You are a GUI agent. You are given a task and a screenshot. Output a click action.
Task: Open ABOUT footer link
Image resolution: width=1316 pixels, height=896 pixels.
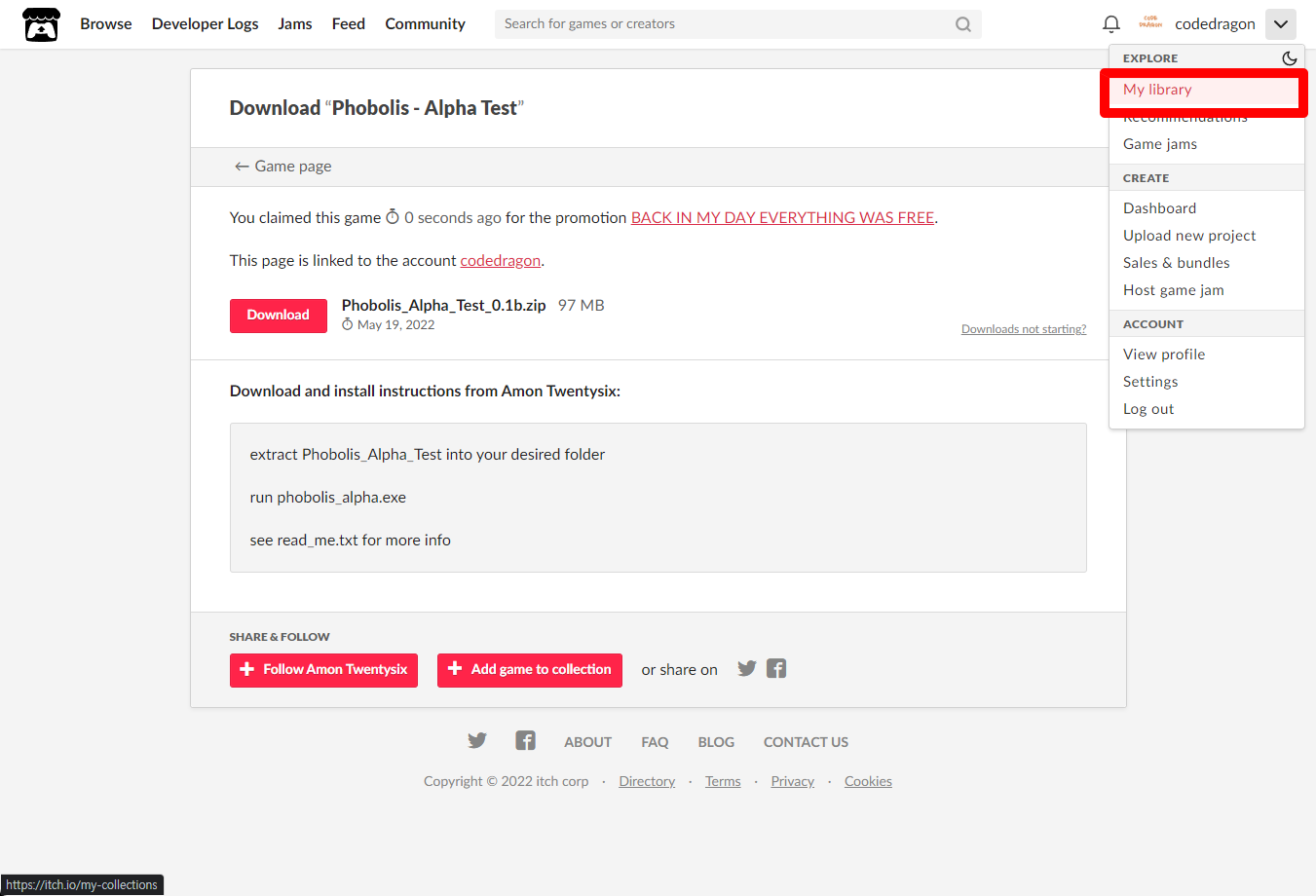[588, 742]
